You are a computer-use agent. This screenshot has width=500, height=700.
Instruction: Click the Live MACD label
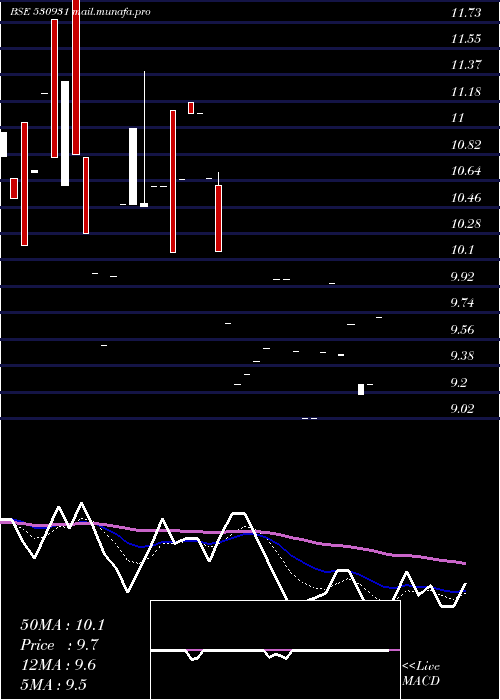coord(421,674)
